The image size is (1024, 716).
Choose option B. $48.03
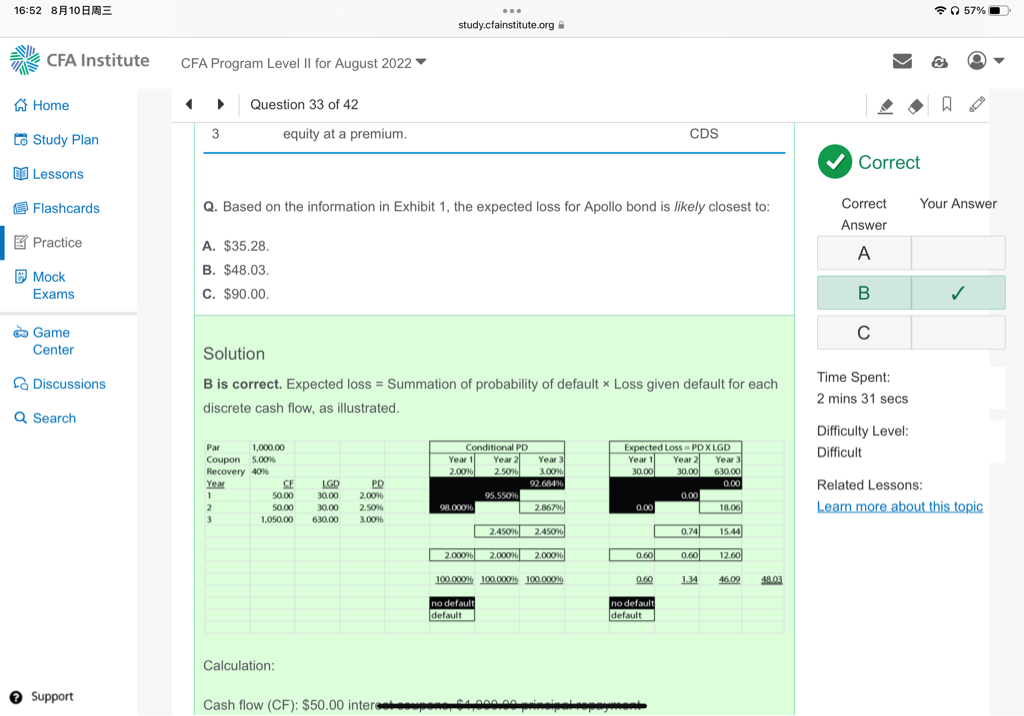pos(236,270)
